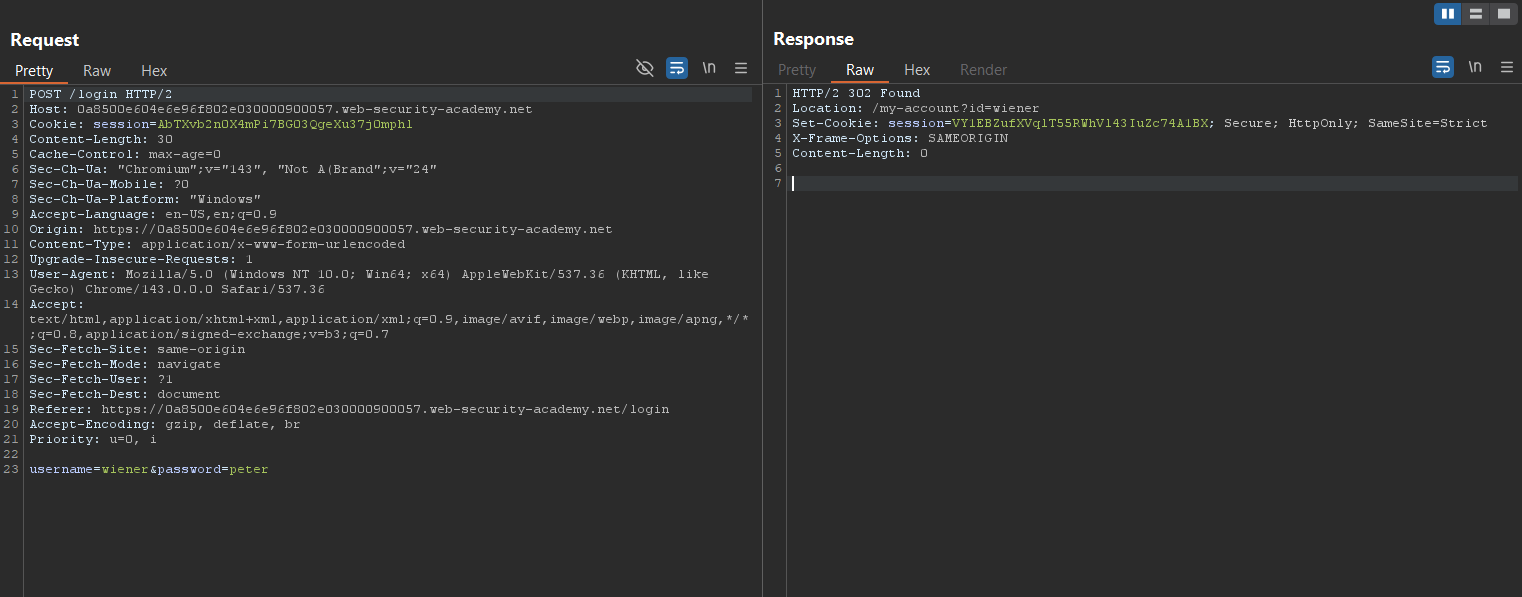The width and height of the screenshot is (1522, 597).
Task: Select the top-bottom stacked layout icon
Action: pos(1475,14)
